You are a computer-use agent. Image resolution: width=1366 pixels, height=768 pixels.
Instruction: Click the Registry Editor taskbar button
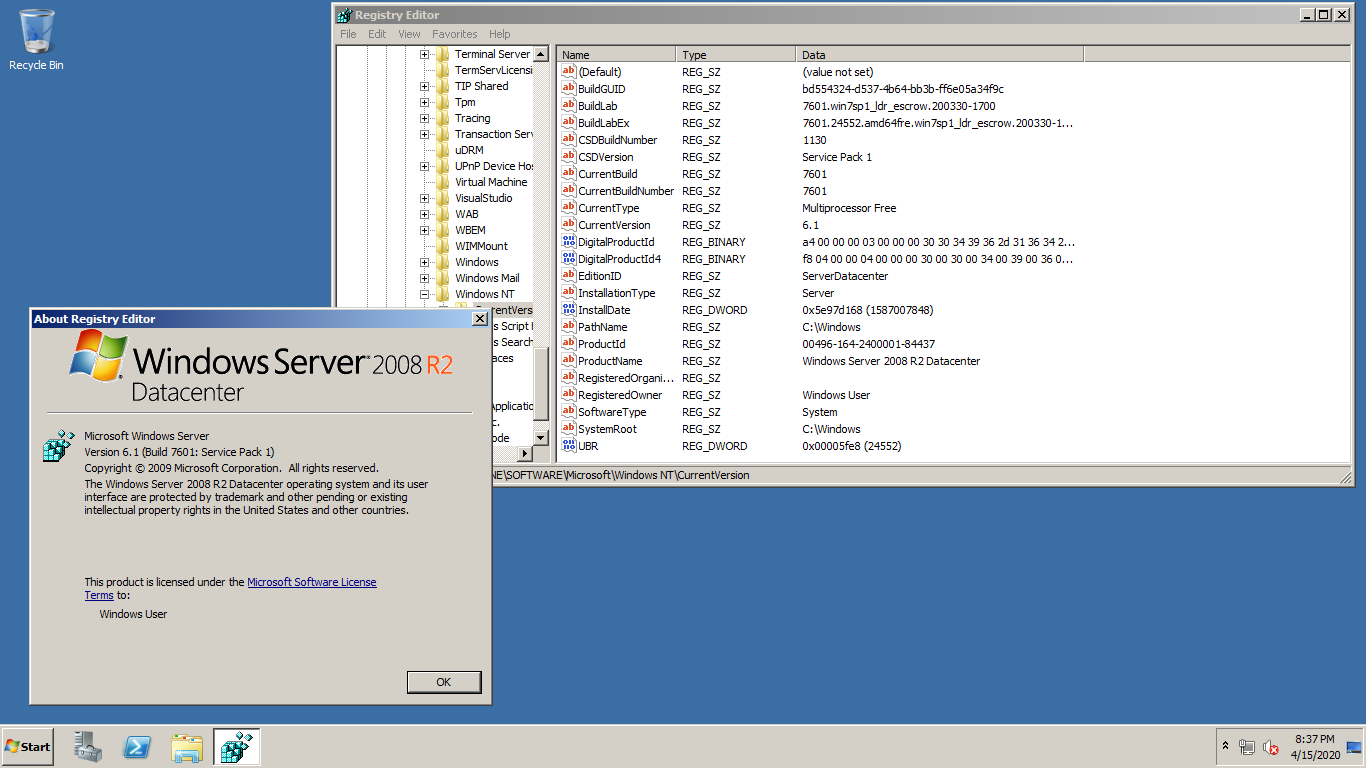tap(236, 746)
